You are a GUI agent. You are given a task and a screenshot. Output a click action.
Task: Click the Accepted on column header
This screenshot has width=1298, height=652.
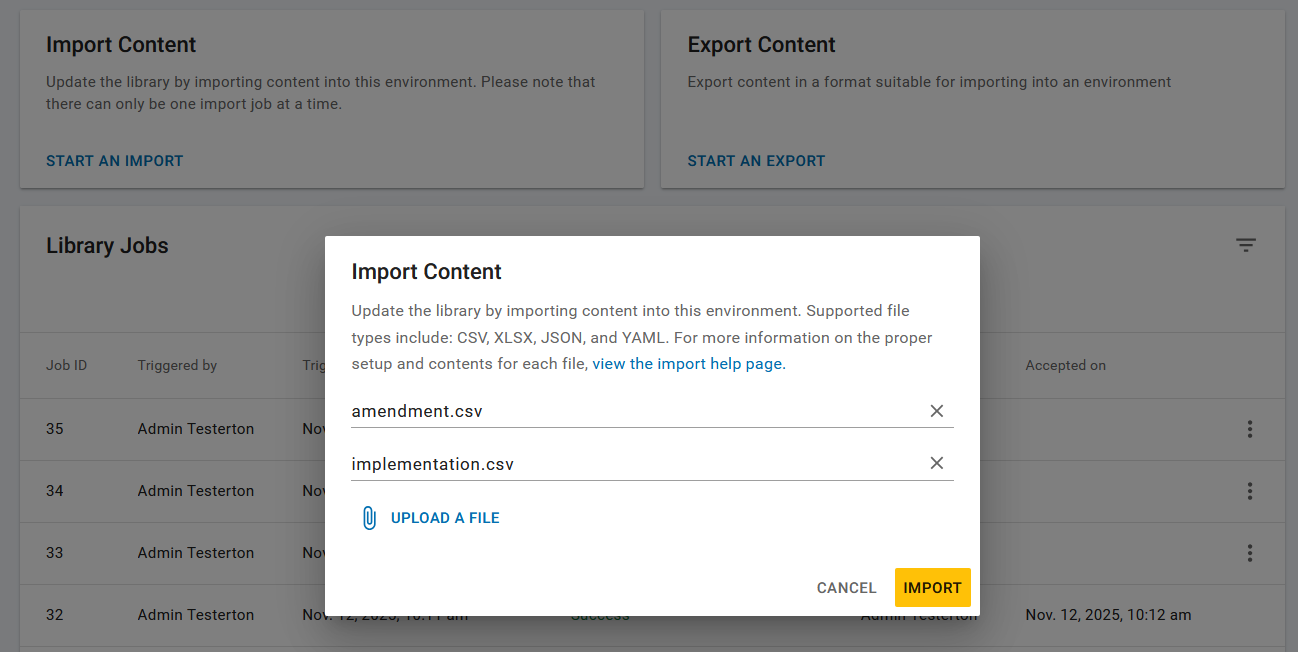pos(1065,365)
